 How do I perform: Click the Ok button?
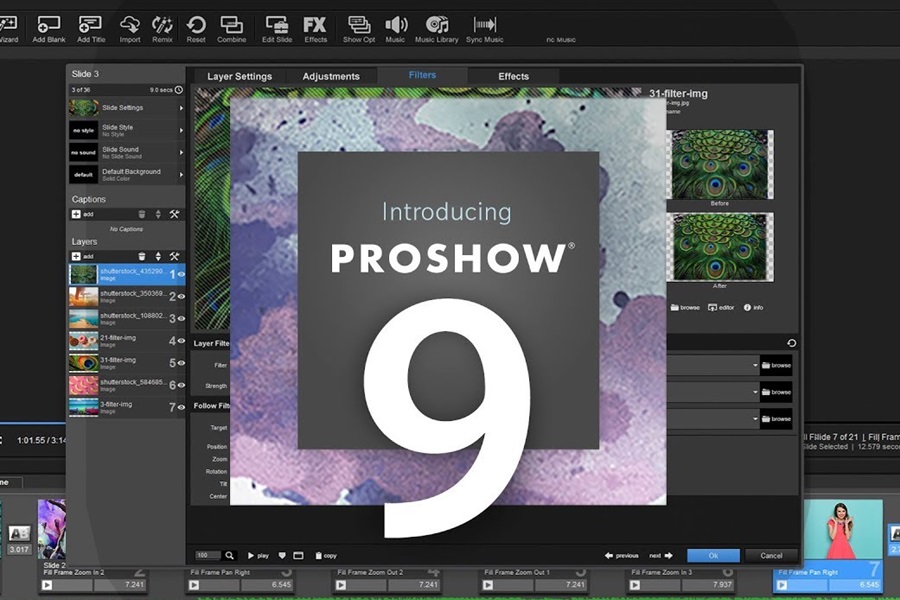(714, 555)
